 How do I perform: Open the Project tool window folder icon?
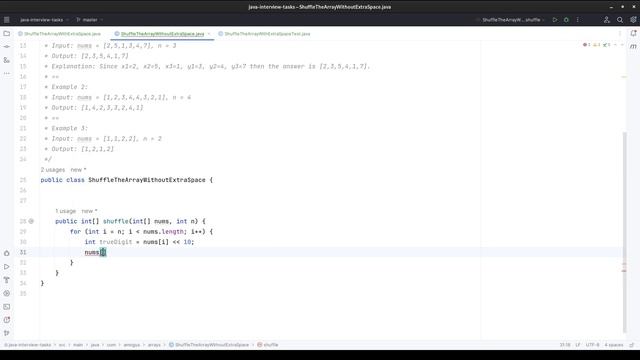click(x=7, y=33)
